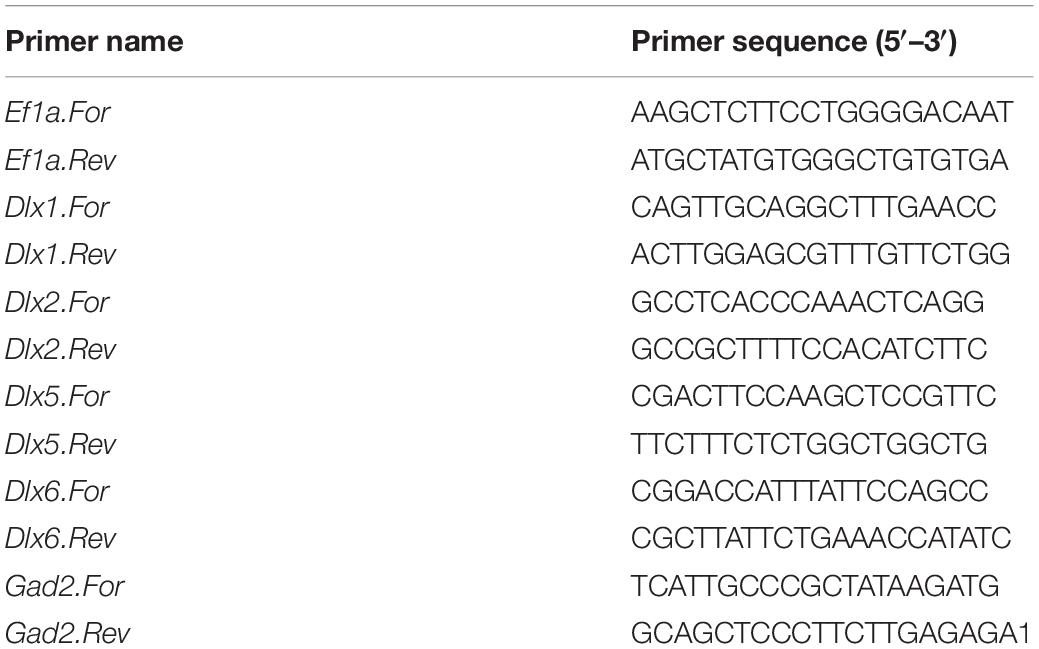Image resolution: width=1039 pixels, height=649 pixels.
Task: Select the Dlx6.Rev row name
Action: pyautogui.click(x=60, y=538)
